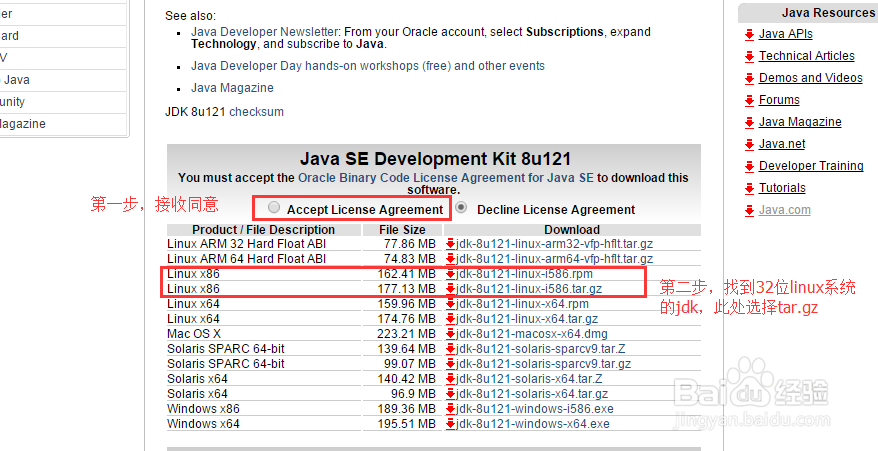Download jdk-8u121-linux-x64.rpm file link
This screenshot has width=878, height=451.
click(x=522, y=304)
